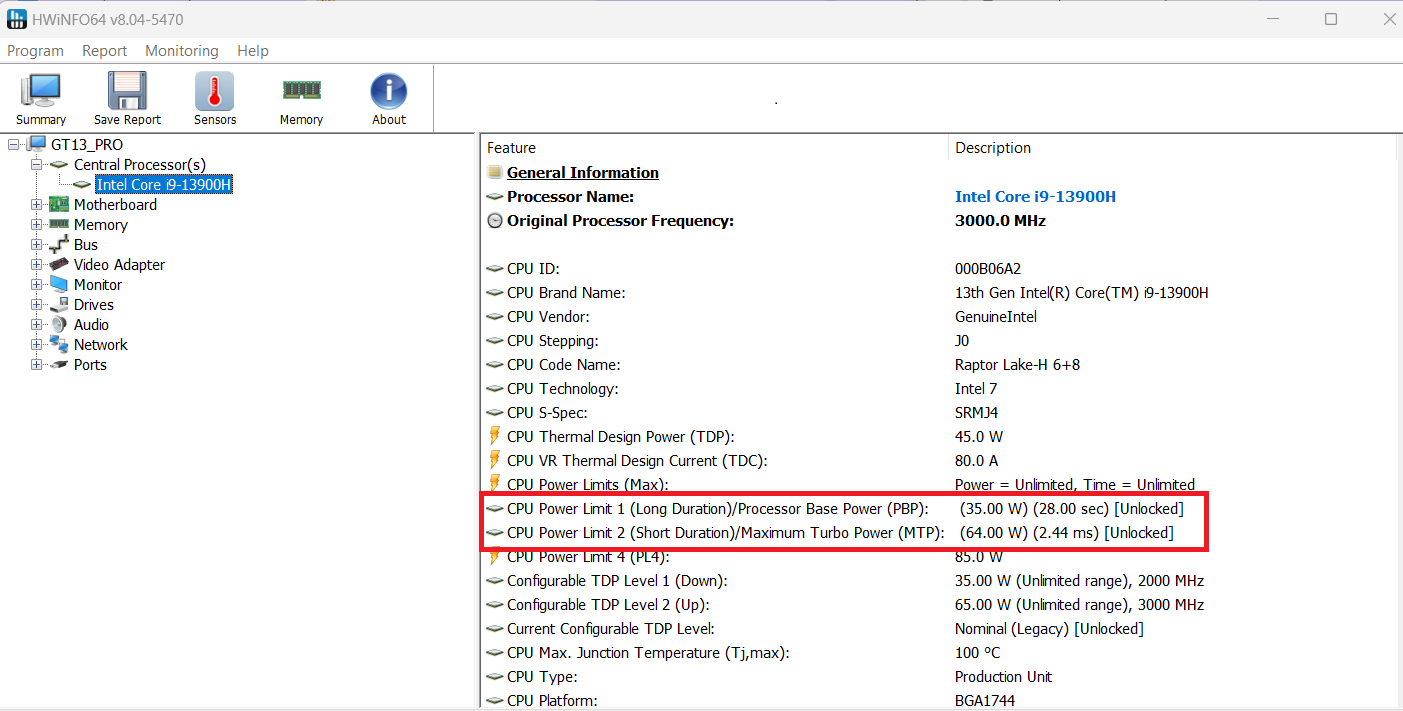This screenshot has height=711, width=1403.
Task: Select Intel Core i9-13900H in the tree
Action: (x=164, y=184)
